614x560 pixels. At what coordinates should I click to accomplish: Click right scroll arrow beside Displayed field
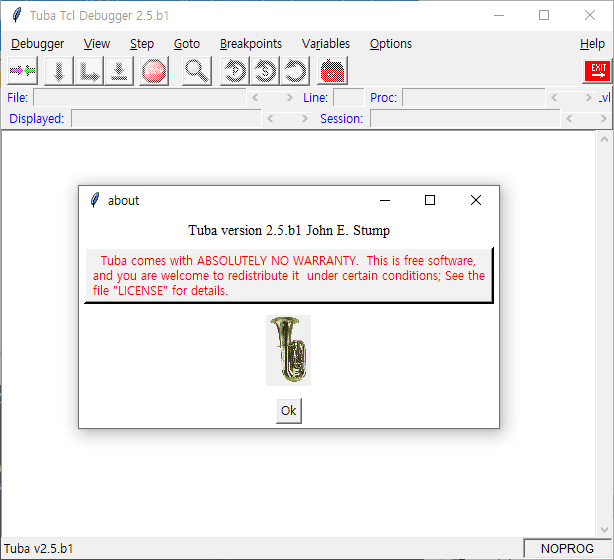305,119
